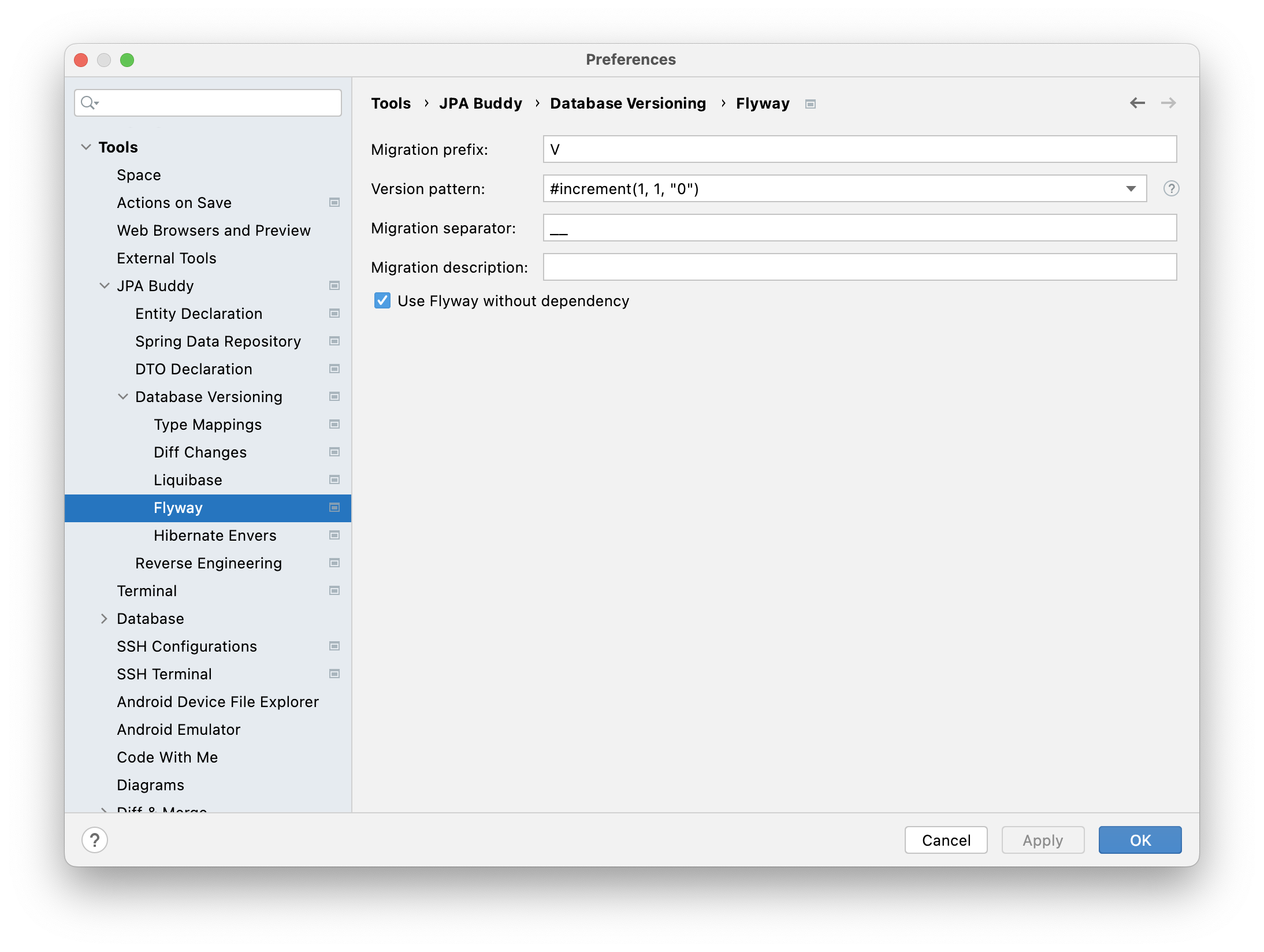Select Space in the settings tree
Viewport: 1264px width, 952px height.
[x=208, y=174]
